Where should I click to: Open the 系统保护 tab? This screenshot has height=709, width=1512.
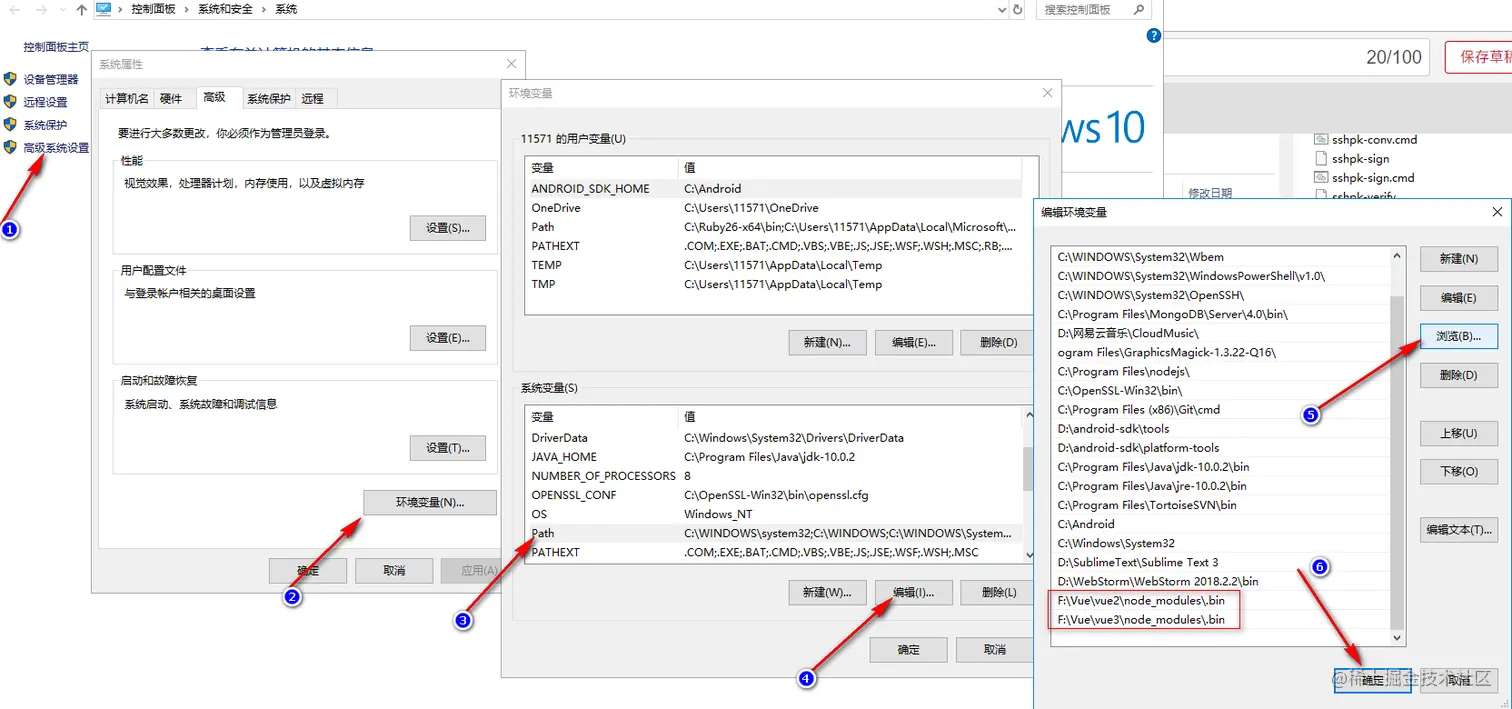pyautogui.click(x=269, y=98)
